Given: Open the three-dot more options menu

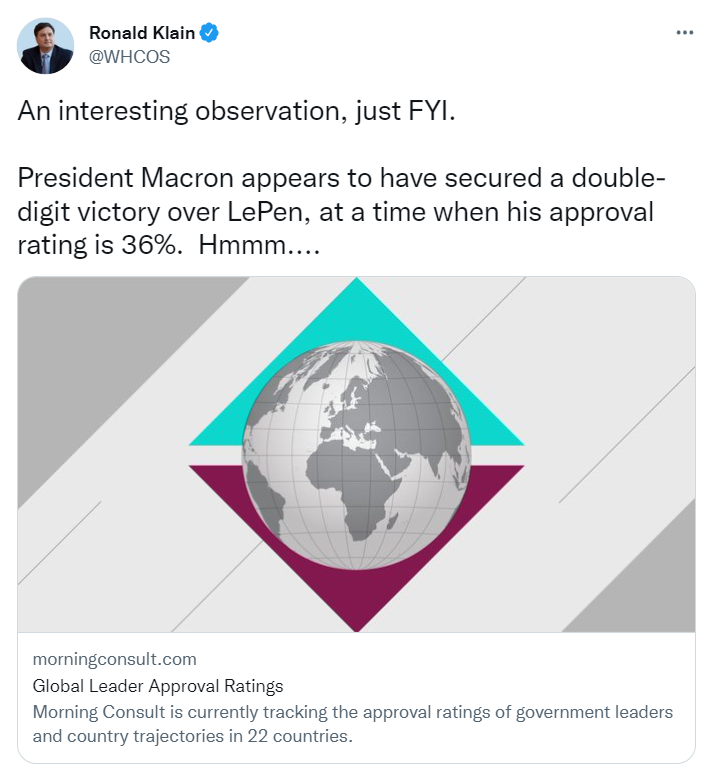Looking at the screenshot, I should click(684, 32).
